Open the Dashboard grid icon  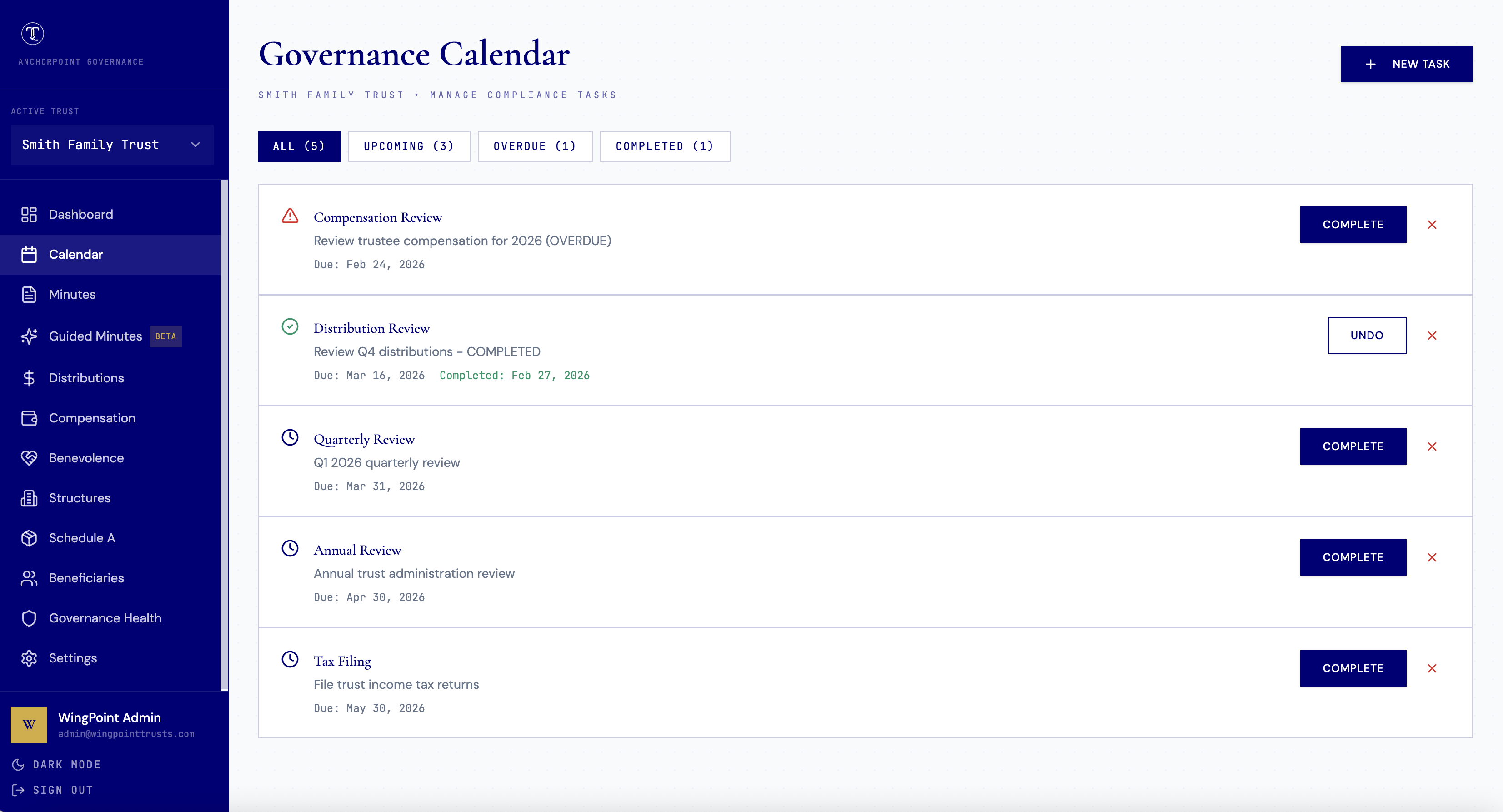[29, 214]
